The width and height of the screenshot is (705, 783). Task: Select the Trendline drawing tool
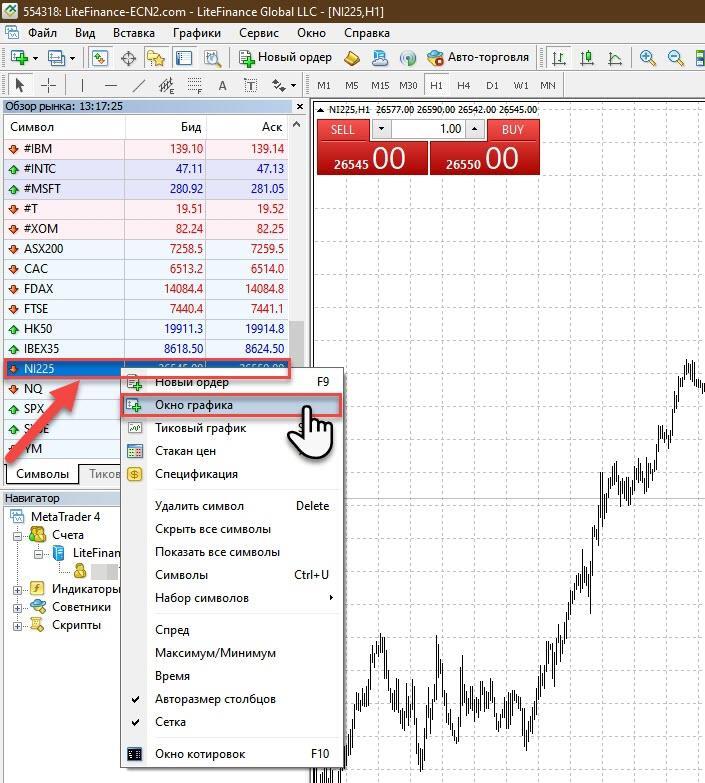(139, 85)
